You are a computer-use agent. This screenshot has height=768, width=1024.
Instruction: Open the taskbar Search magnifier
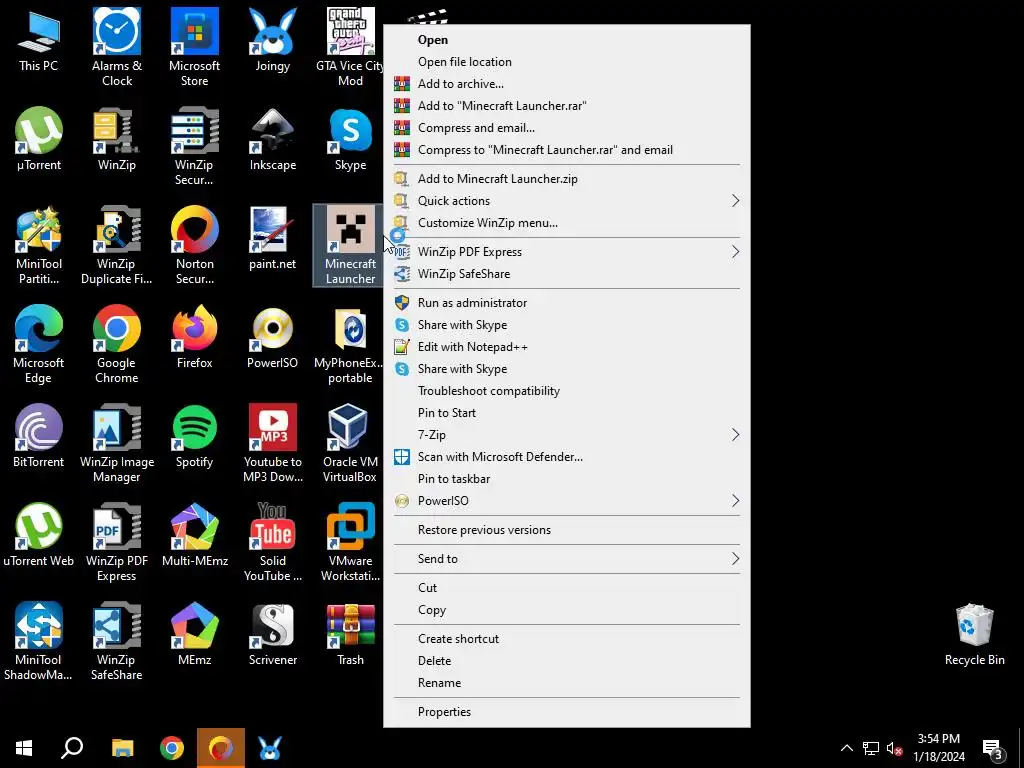(72, 748)
